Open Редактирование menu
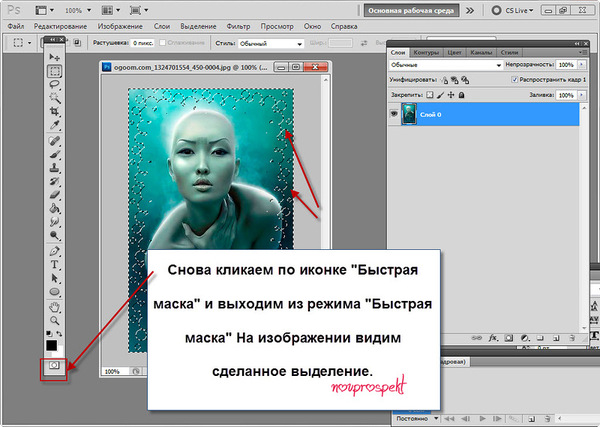Viewport: 600px width, 427px height. point(60,26)
